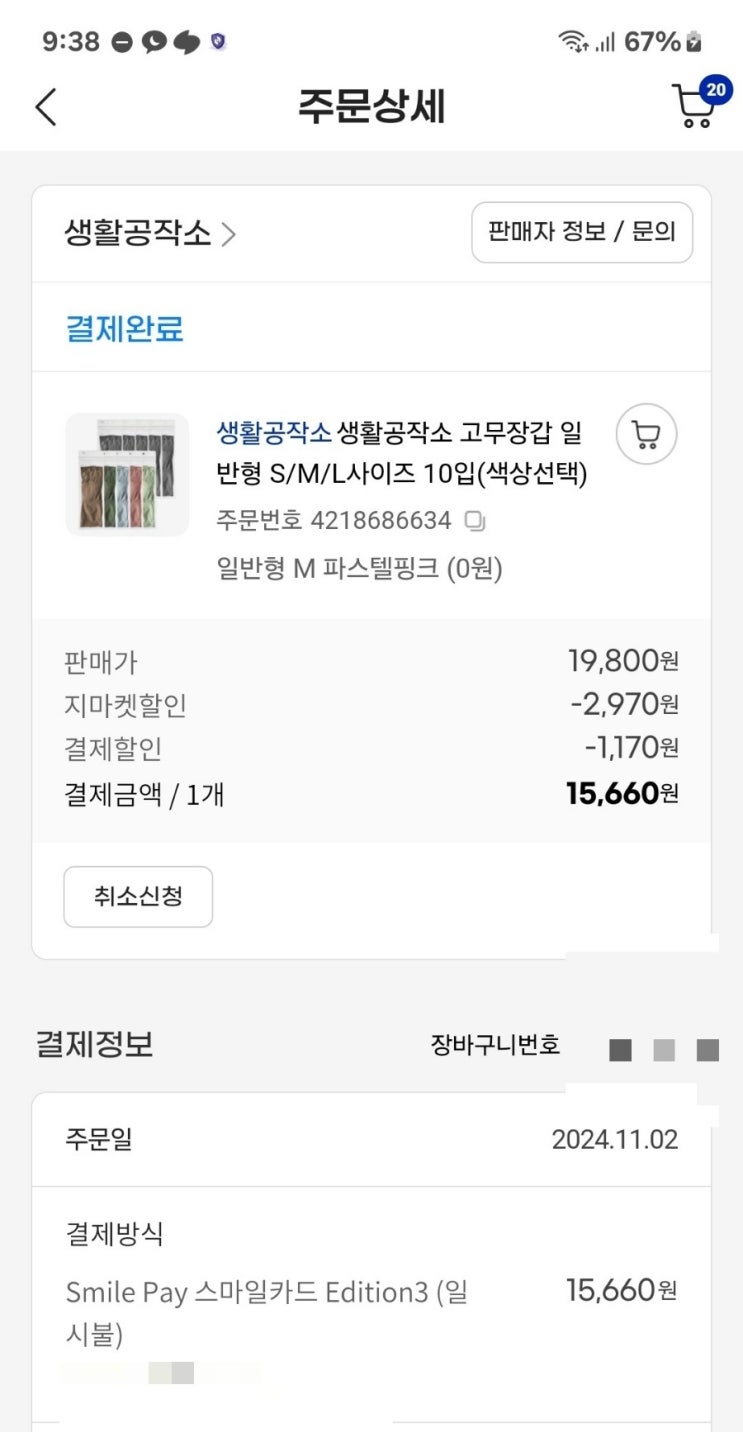This screenshot has width=743, height=1432.
Task: Tap the Smile Pay 스마일카드 payment method
Action: point(267,1313)
